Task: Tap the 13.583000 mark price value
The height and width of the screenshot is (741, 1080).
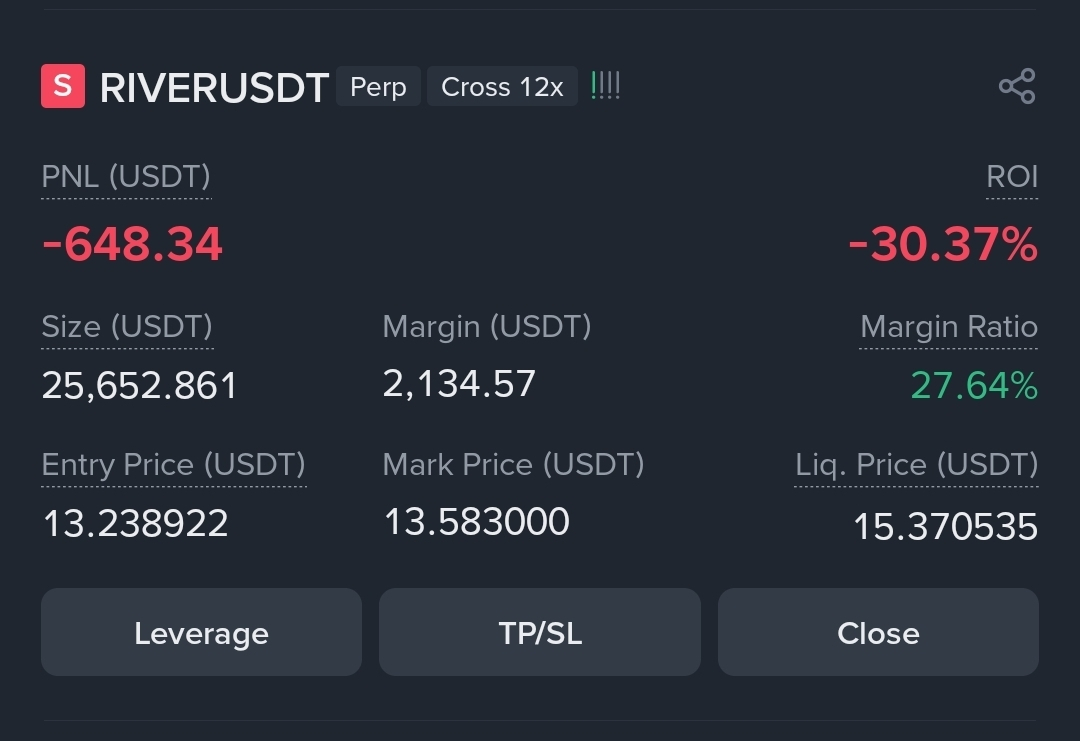Action: [477, 521]
